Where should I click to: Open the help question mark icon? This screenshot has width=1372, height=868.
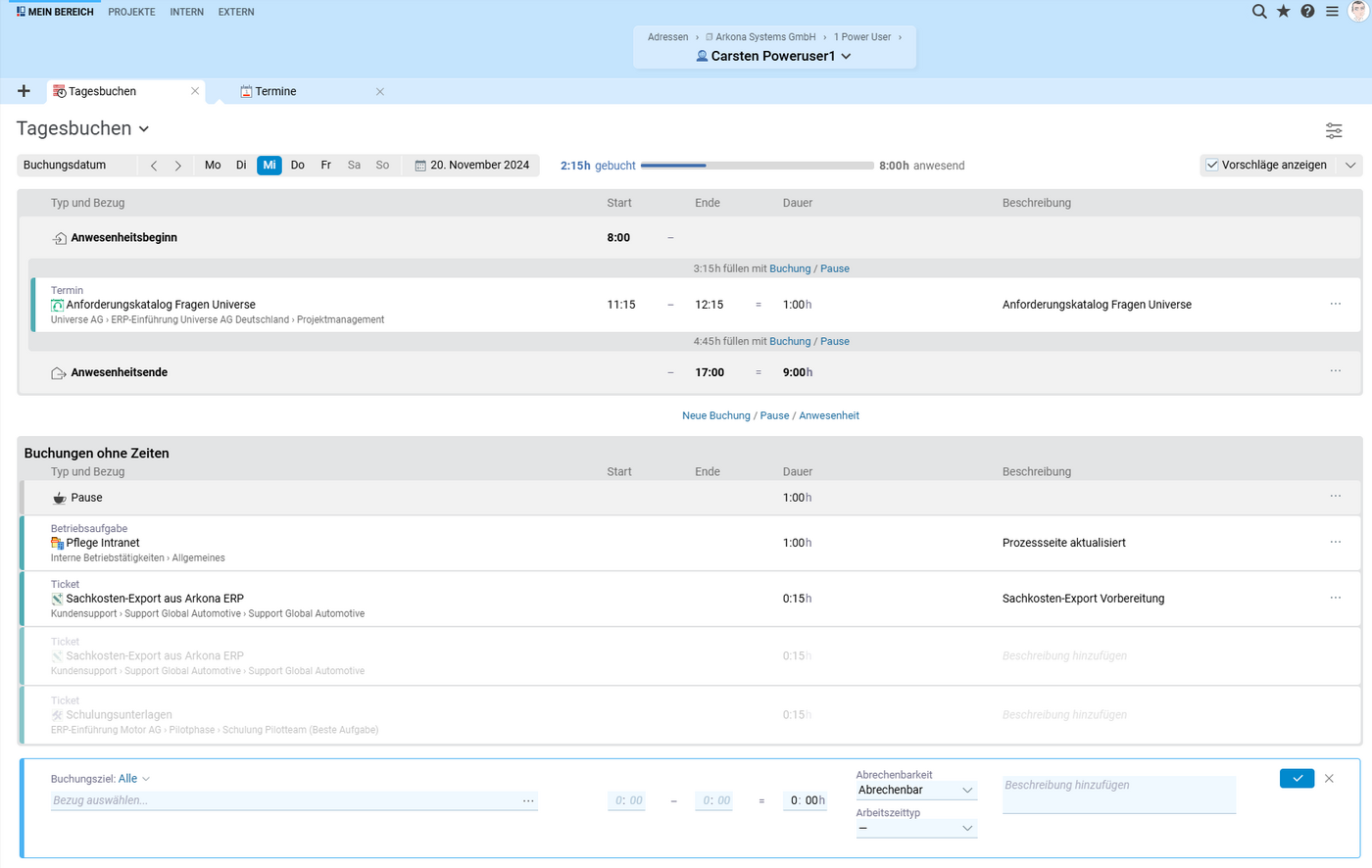tap(1307, 12)
